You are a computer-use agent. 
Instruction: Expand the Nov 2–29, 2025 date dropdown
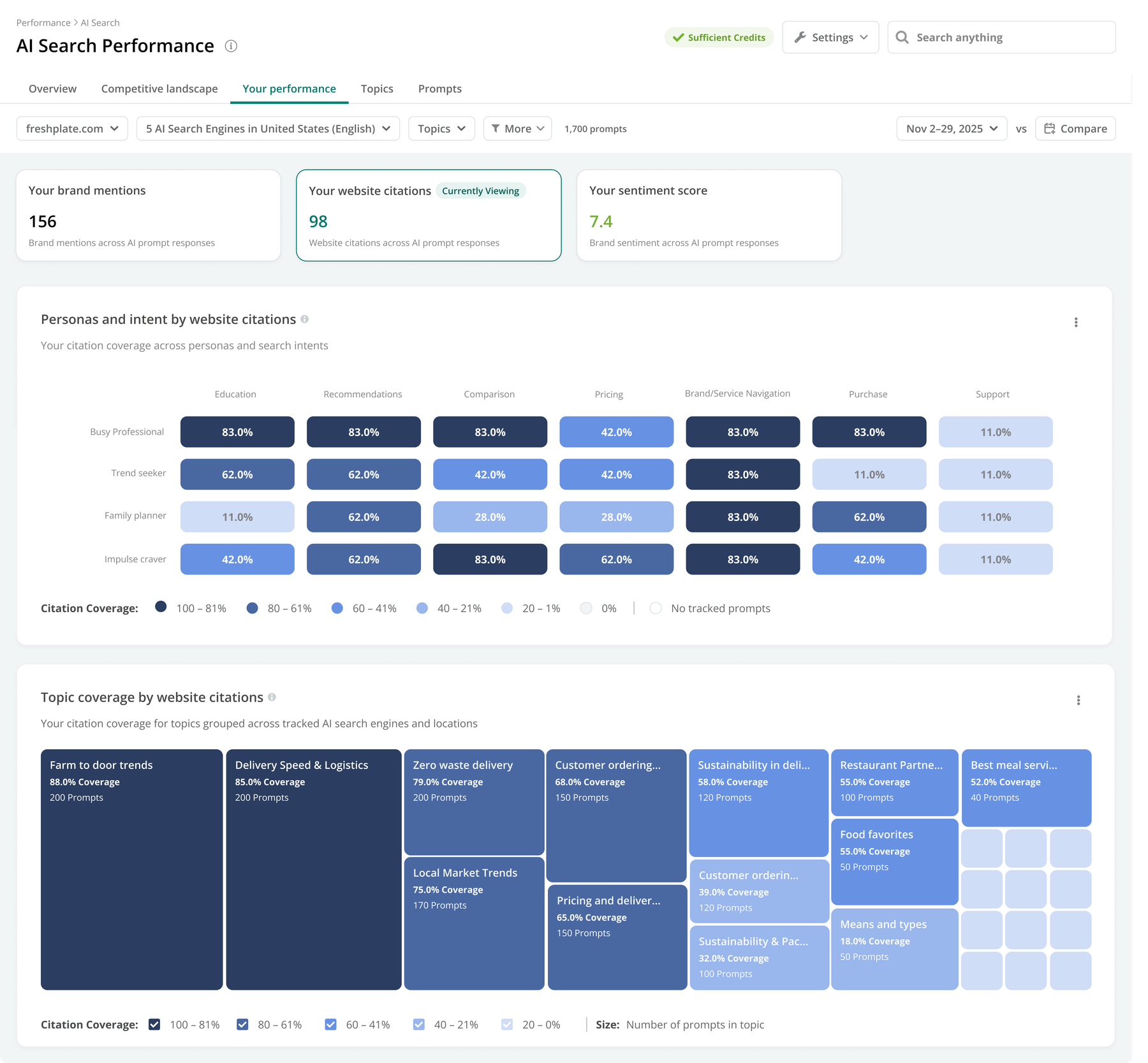pyautogui.click(x=952, y=129)
